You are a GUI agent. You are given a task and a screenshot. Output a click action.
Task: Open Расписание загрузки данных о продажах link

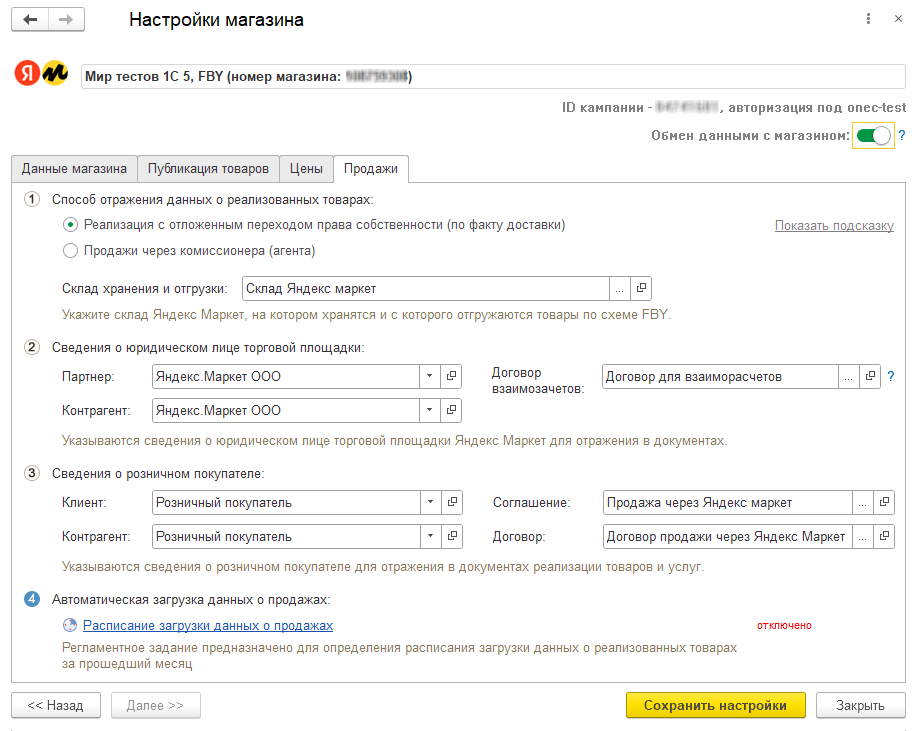pyautogui.click(x=208, y=625)
